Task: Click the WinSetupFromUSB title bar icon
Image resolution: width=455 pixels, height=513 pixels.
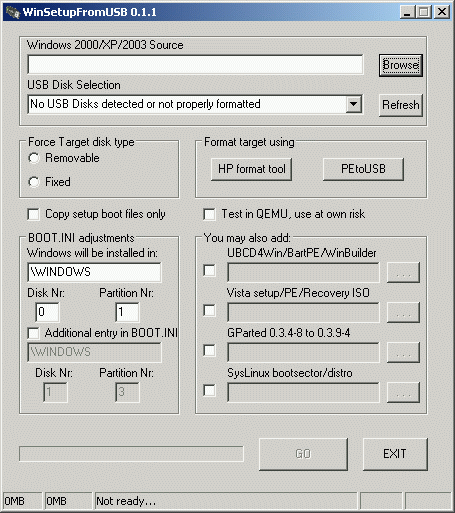Action: click(13, 12)
